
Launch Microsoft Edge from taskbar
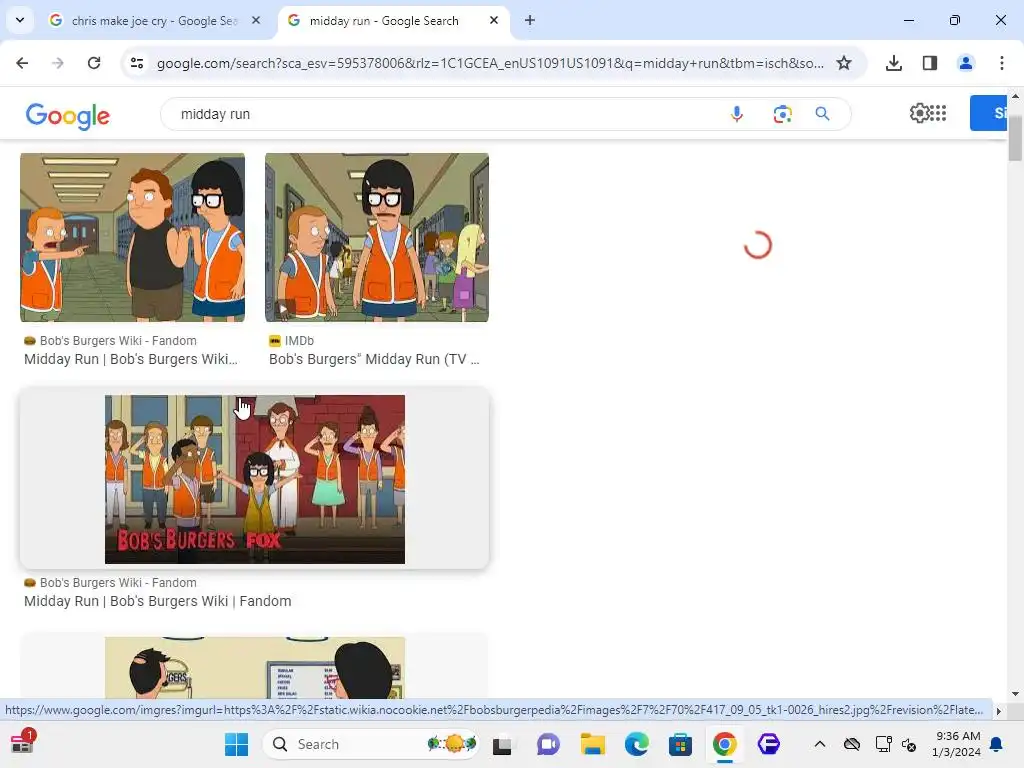637,744
